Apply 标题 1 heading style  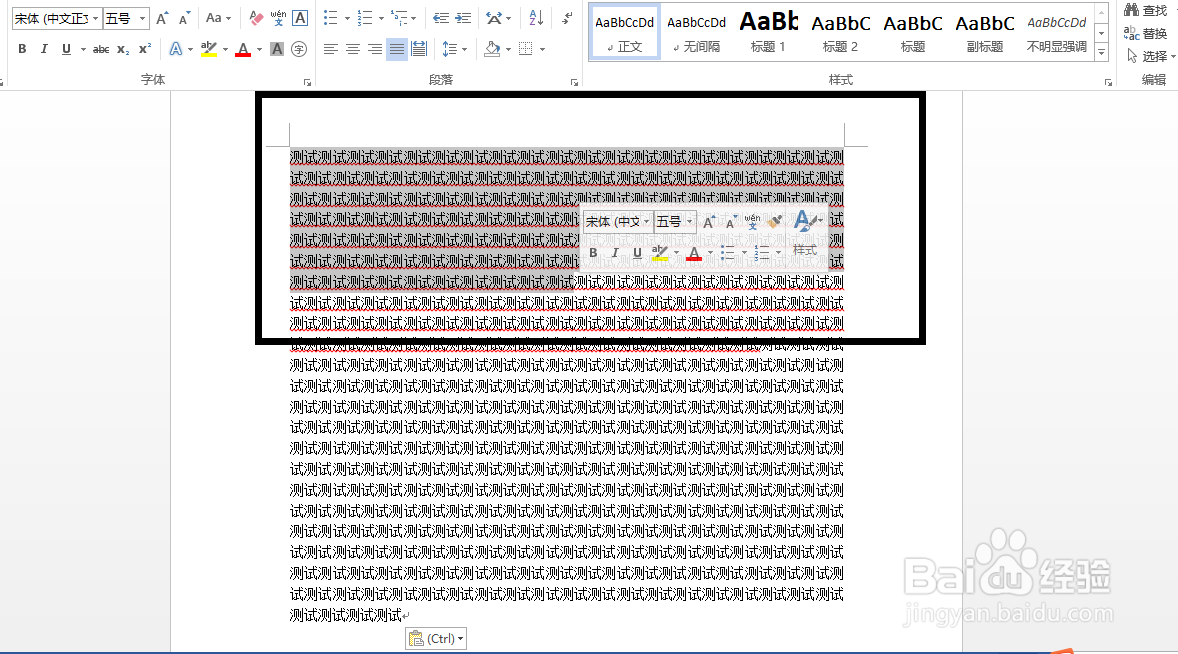[x=769, y=33]
